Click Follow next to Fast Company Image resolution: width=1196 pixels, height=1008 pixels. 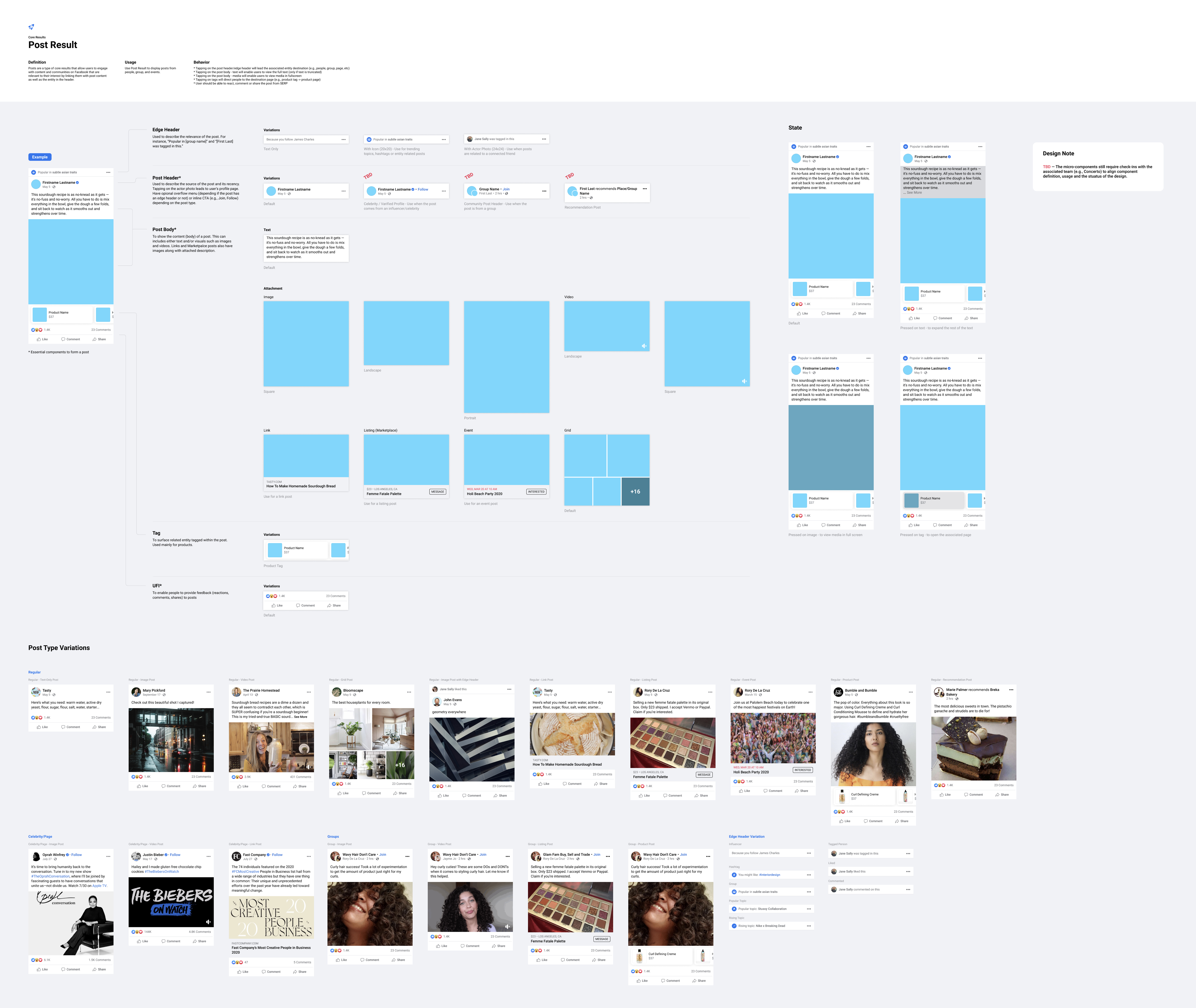[278, 855]
